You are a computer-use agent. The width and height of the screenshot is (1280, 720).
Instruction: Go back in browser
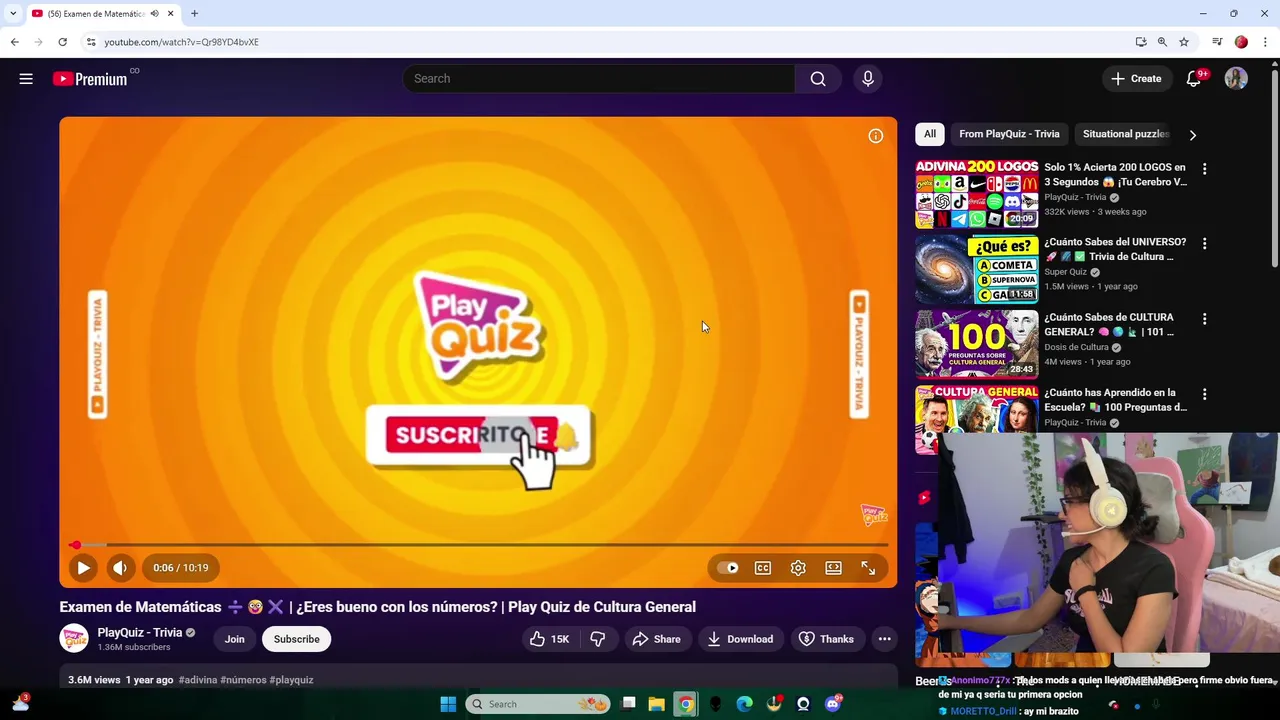(14, 42)
